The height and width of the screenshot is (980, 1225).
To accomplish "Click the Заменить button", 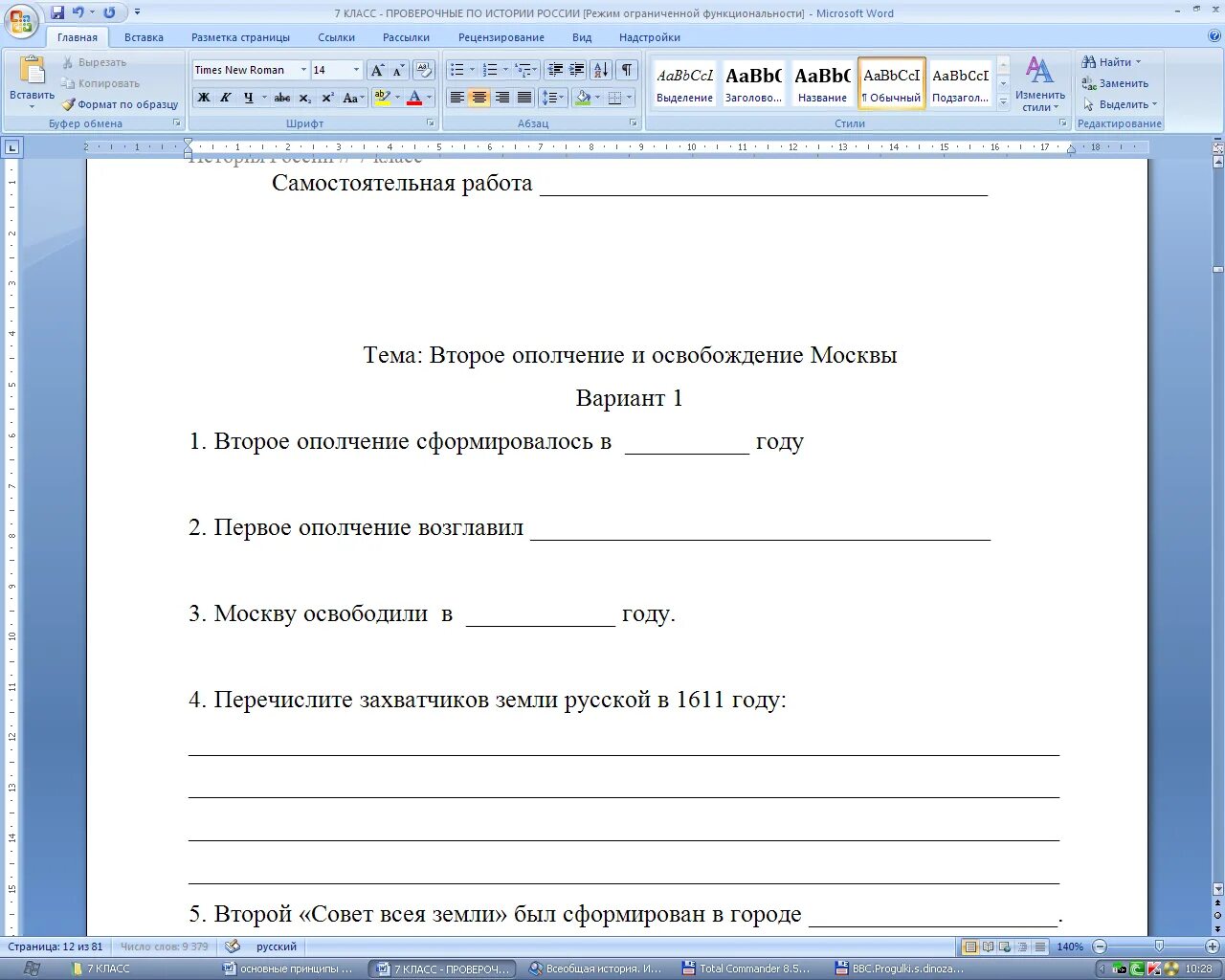I will [1115, 83].
